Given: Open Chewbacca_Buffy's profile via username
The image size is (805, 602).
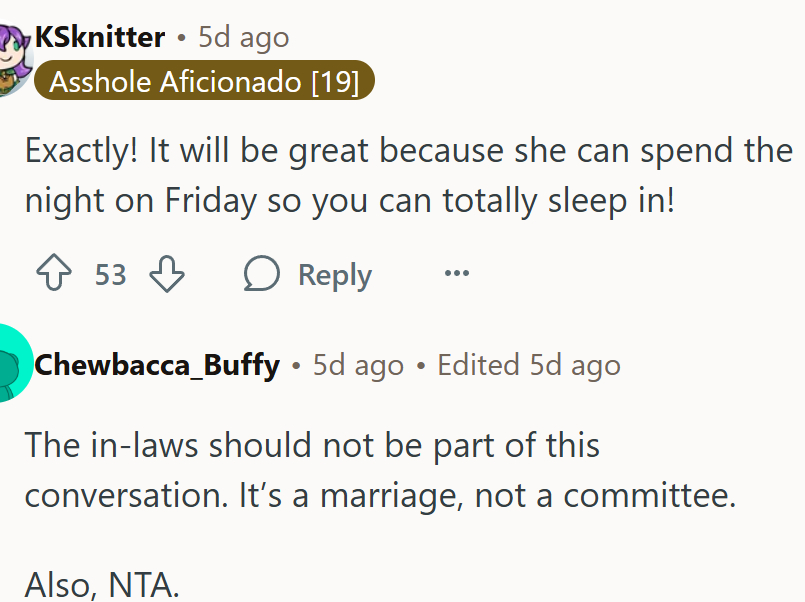Looking at the screenshot, I should [x=156, y=365].
